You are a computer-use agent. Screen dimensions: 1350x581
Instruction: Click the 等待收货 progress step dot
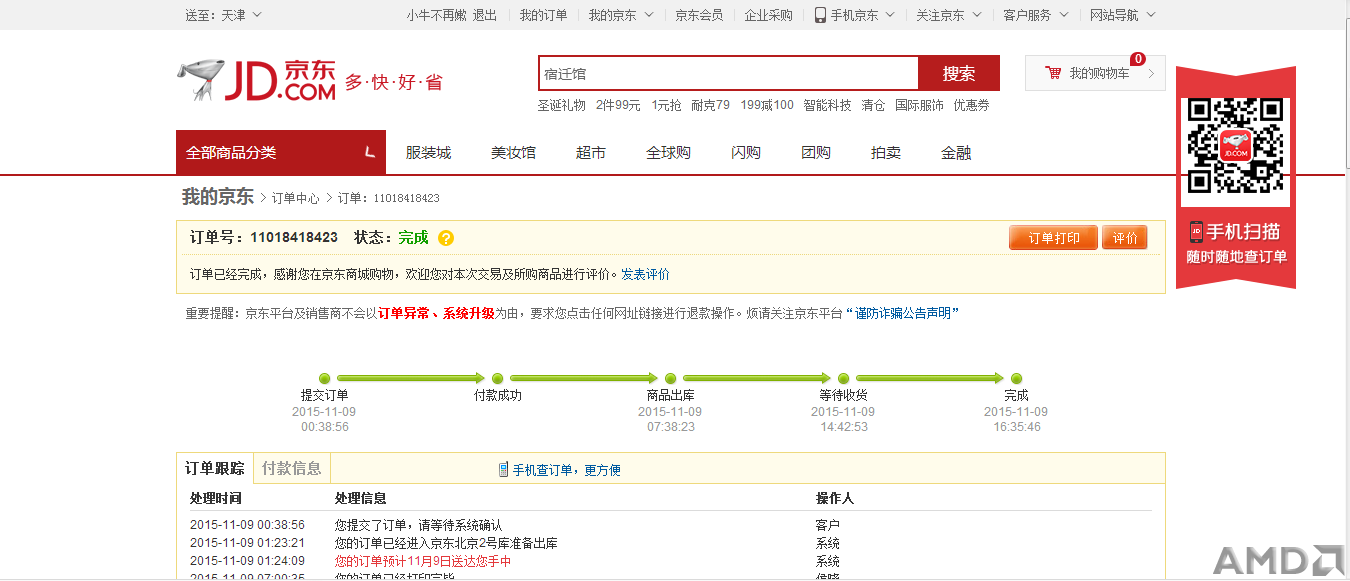tap(843, 378)
